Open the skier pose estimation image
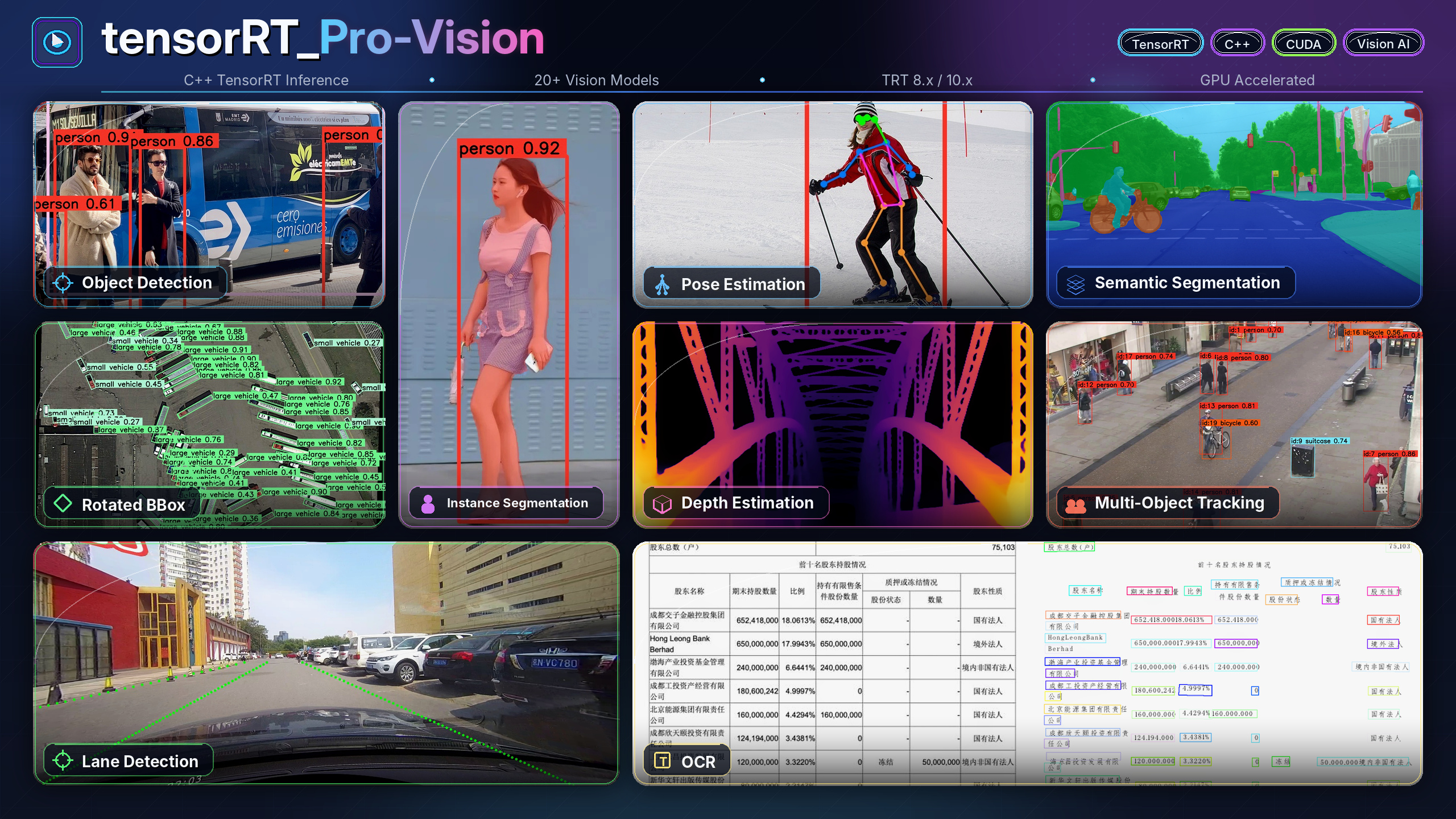Viewport: 1456px width, 819px height. [833, 205]
